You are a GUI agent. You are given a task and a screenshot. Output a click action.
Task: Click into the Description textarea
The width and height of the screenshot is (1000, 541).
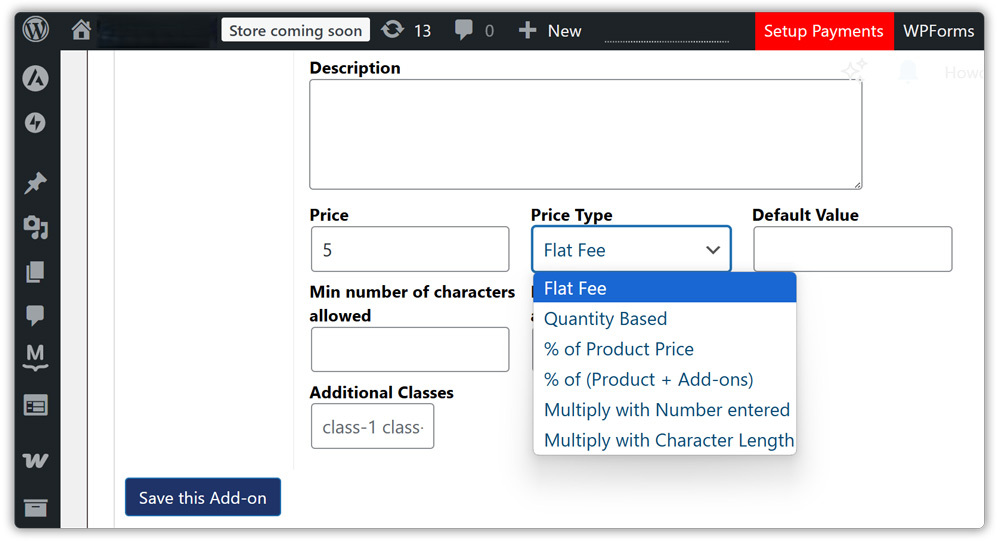(x=585, y=135)
